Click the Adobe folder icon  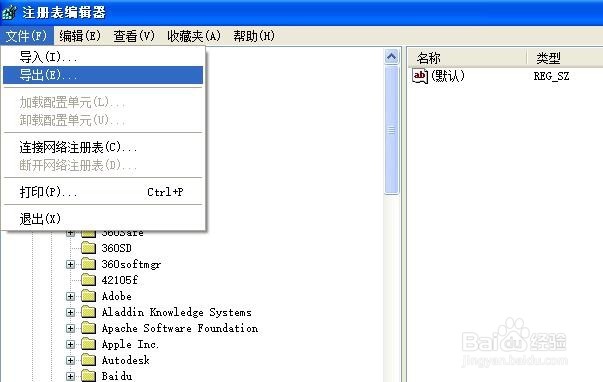click(x=89, y=296)
